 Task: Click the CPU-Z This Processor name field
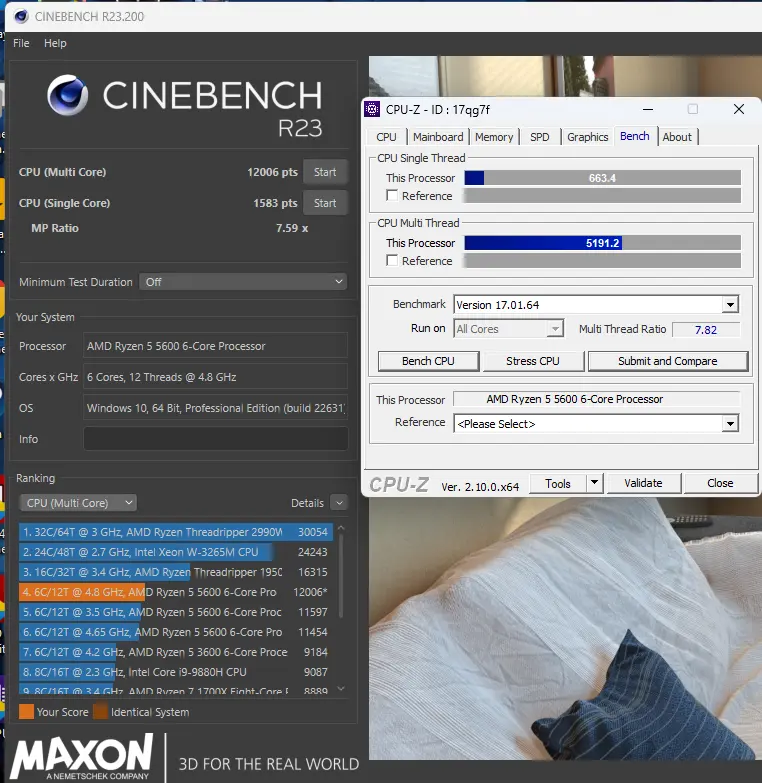coord(596,399)
